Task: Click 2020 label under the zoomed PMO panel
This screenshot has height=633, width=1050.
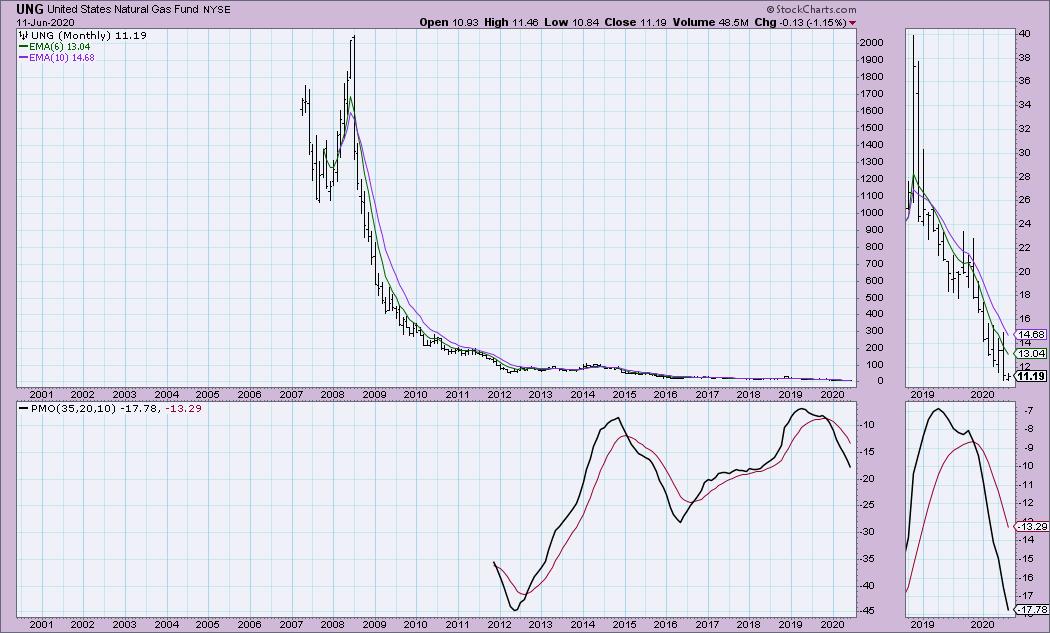Action: (982, 624)
